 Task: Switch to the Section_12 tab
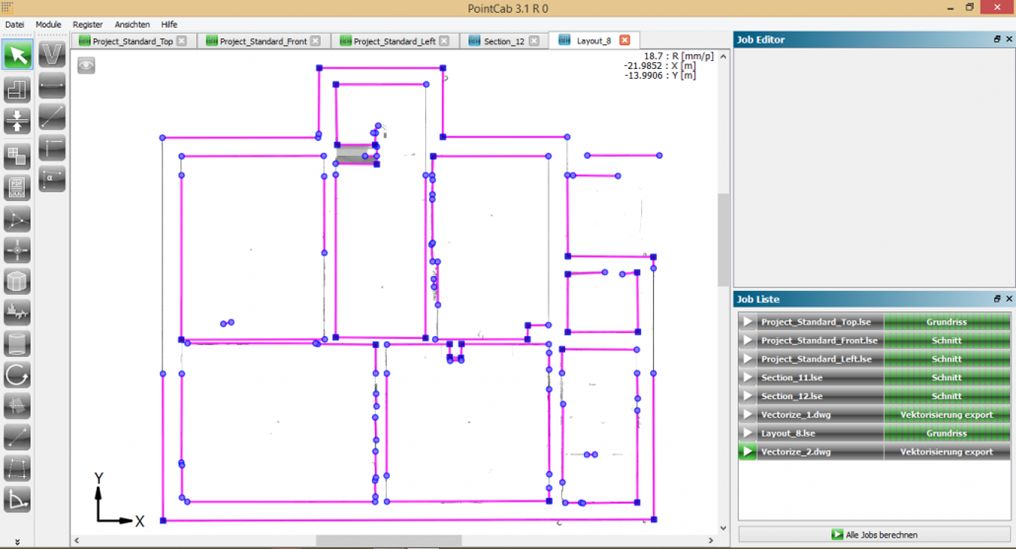[x=503, y=41]
